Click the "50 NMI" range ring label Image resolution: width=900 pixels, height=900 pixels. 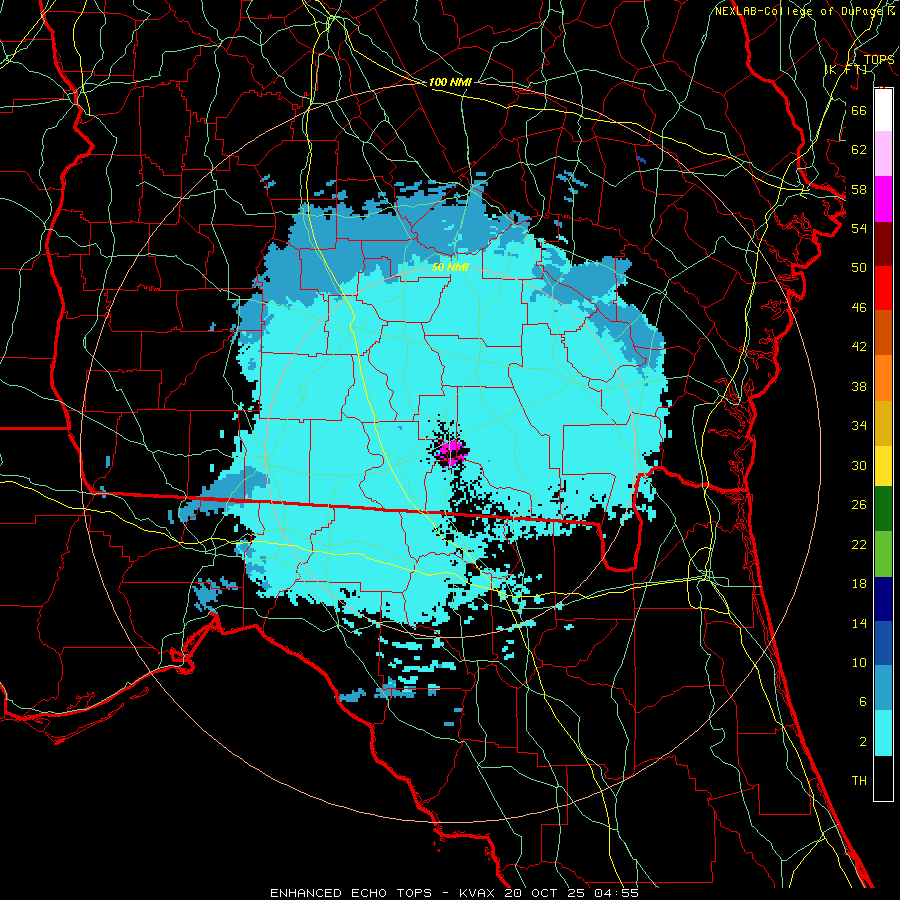(x=450, y=267)
